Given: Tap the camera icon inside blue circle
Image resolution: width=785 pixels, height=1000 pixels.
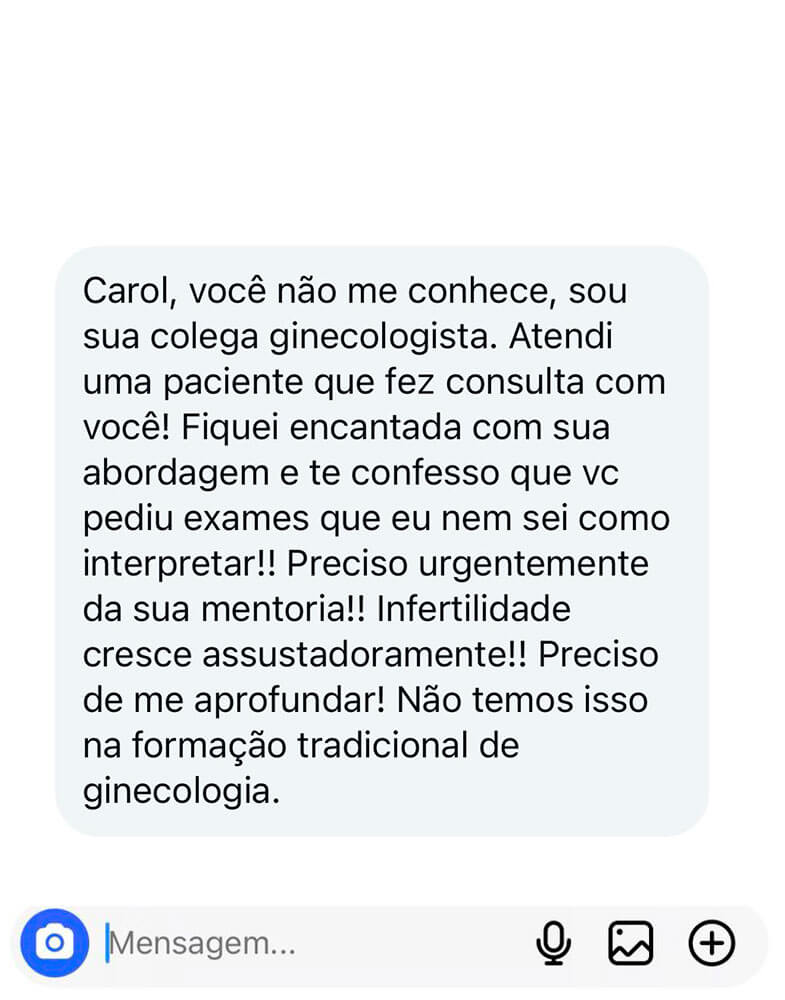Looking at the screenshot, I should (x=54, y=942).
